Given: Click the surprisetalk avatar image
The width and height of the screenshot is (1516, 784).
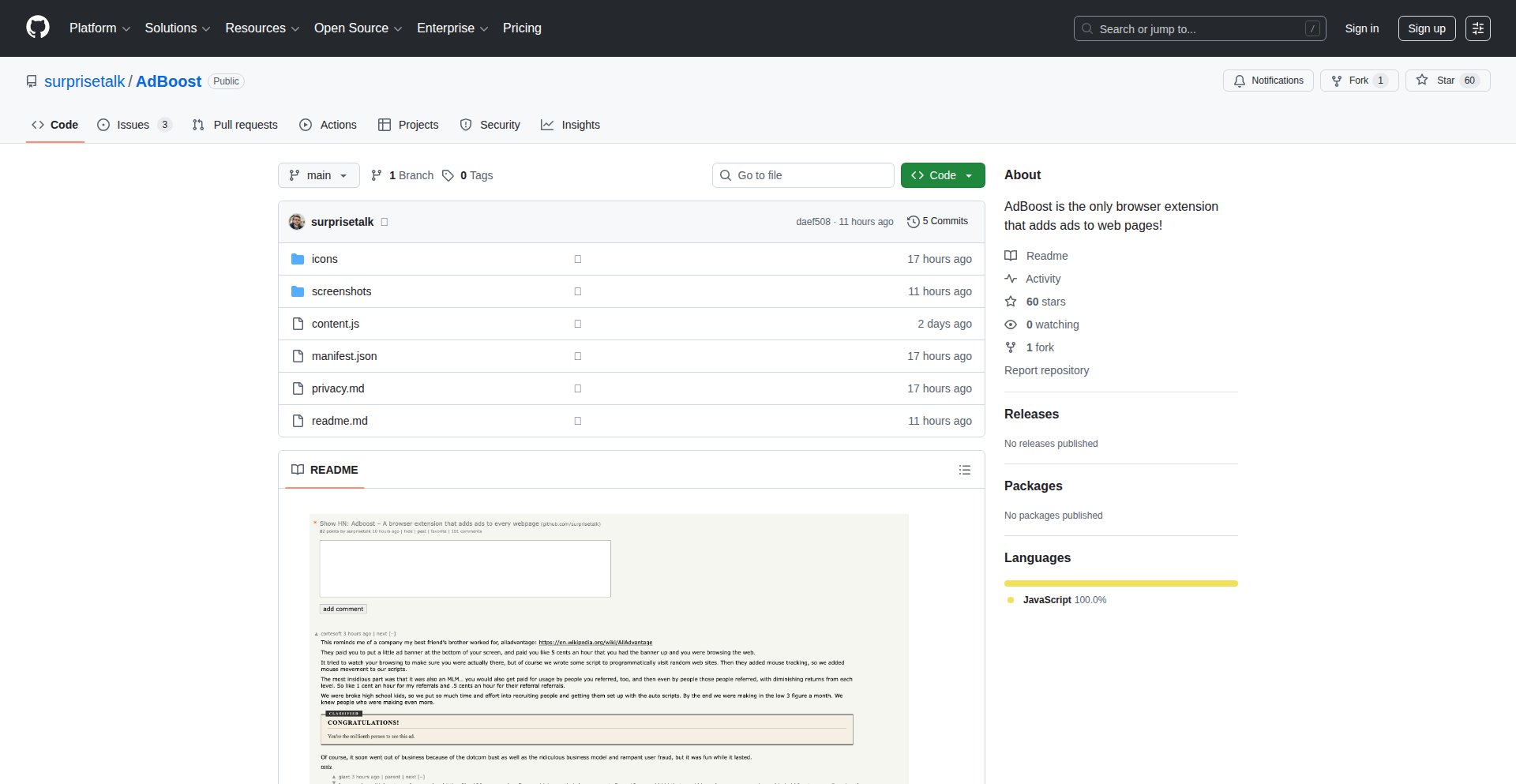Looking at the screenshot, I should pyautogui.click(x=297, y=222).
